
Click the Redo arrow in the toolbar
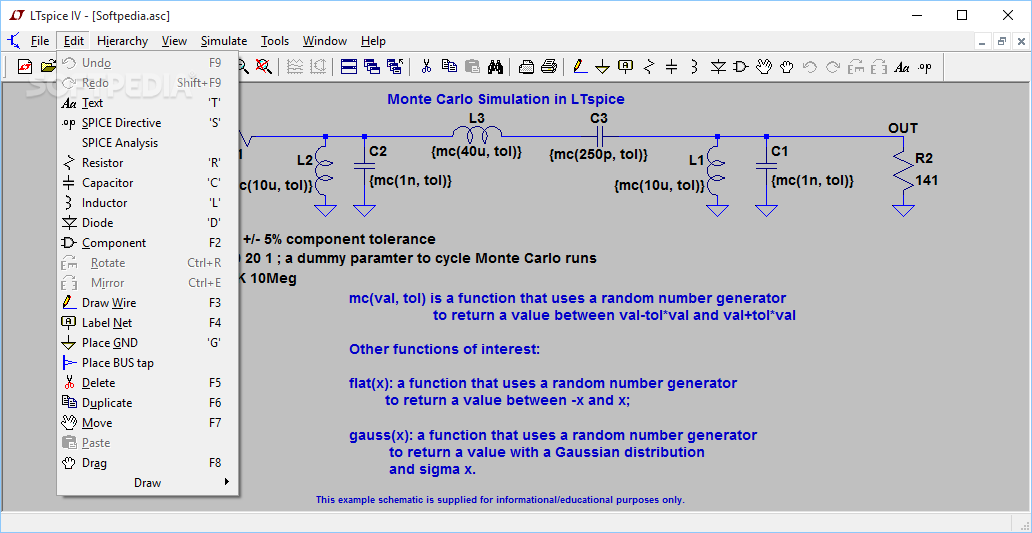click(x=833, y=66)
